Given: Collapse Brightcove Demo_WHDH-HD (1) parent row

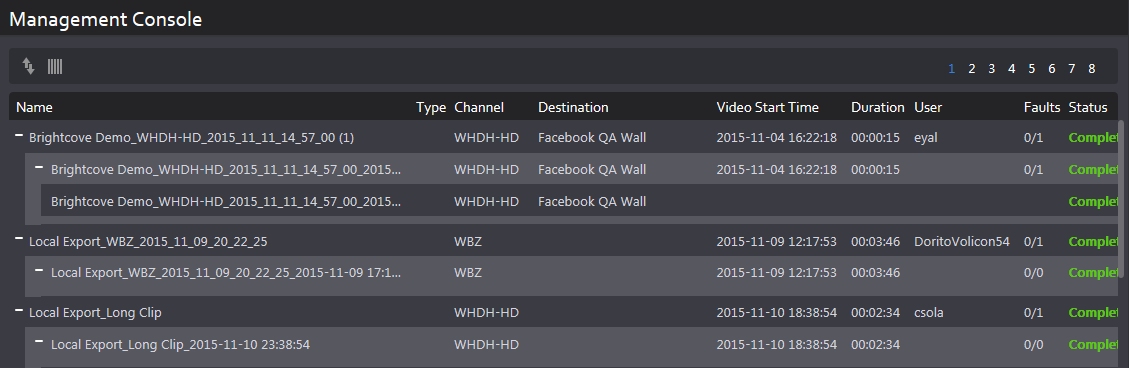Looking at the screenshot, I should pyautogui.click(x=19, y=135).
